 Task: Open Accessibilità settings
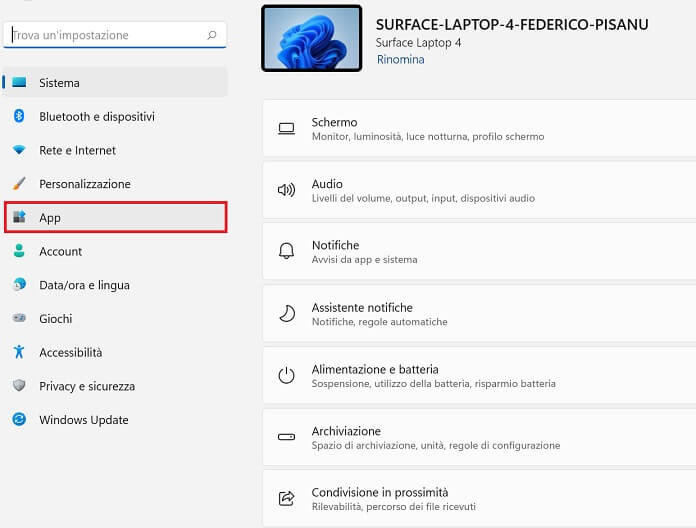pyautogui.click(x=115, y=352)
